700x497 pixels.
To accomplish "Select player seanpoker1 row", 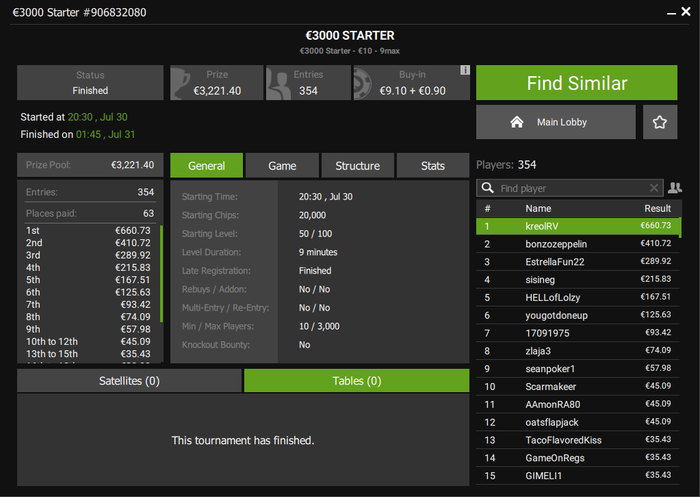I will click(x=578, y=369).
